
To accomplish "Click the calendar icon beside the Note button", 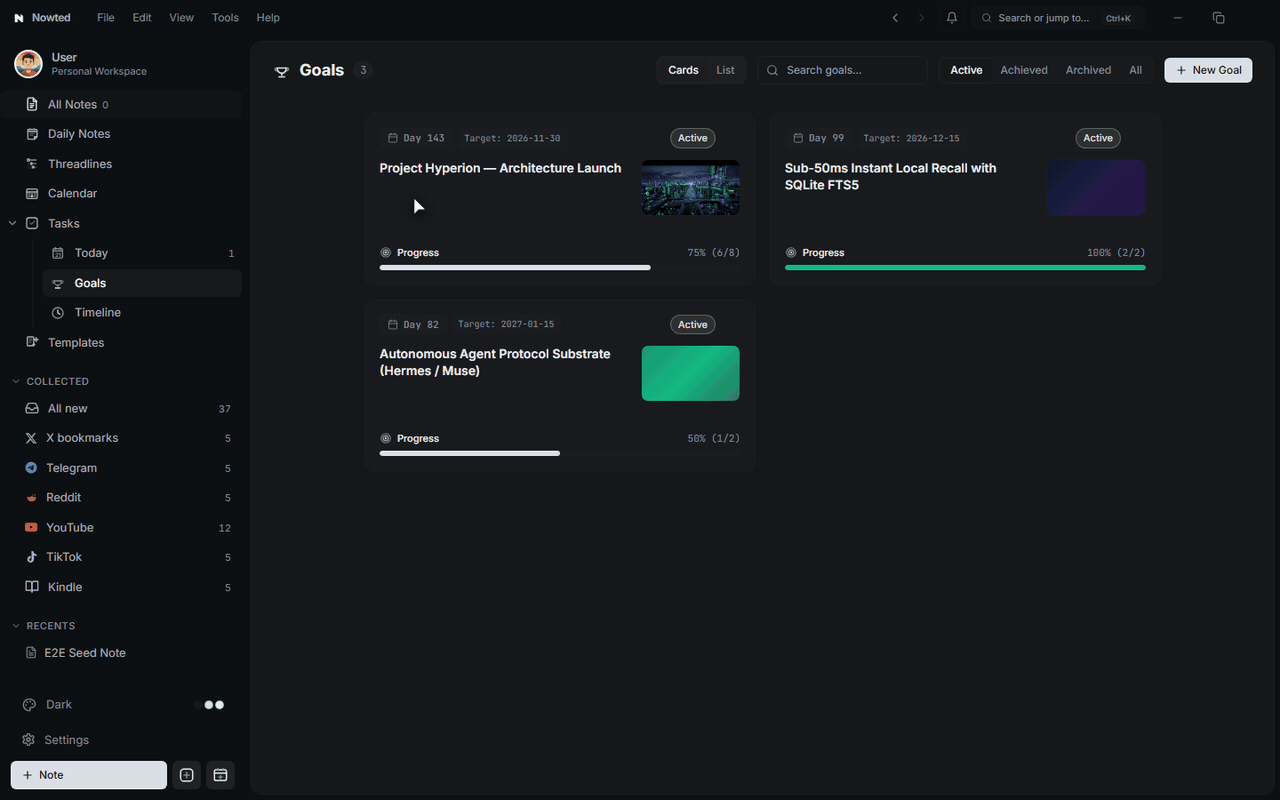I will point(220,775).
